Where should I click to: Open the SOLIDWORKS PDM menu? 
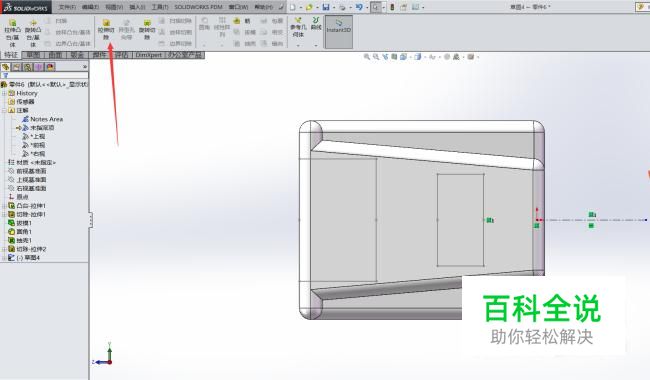point(199,7)
